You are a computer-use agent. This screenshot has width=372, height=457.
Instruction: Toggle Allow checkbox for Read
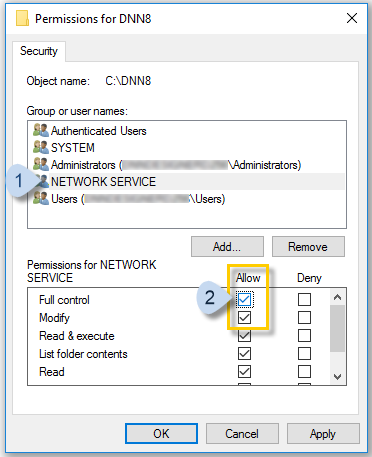(x=244, y=371)
